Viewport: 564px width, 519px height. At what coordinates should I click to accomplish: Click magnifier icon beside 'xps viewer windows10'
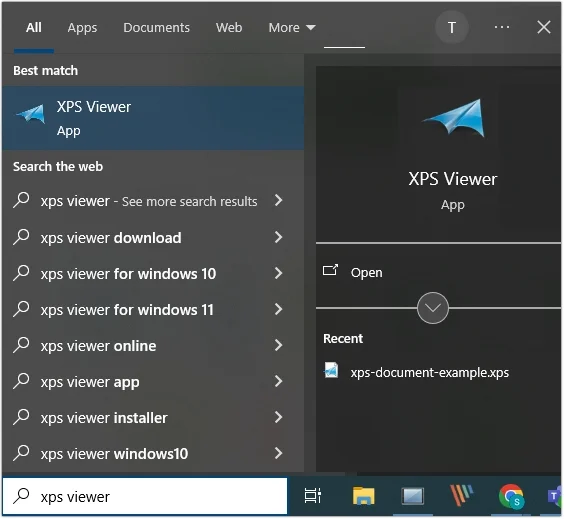point(21,453)
